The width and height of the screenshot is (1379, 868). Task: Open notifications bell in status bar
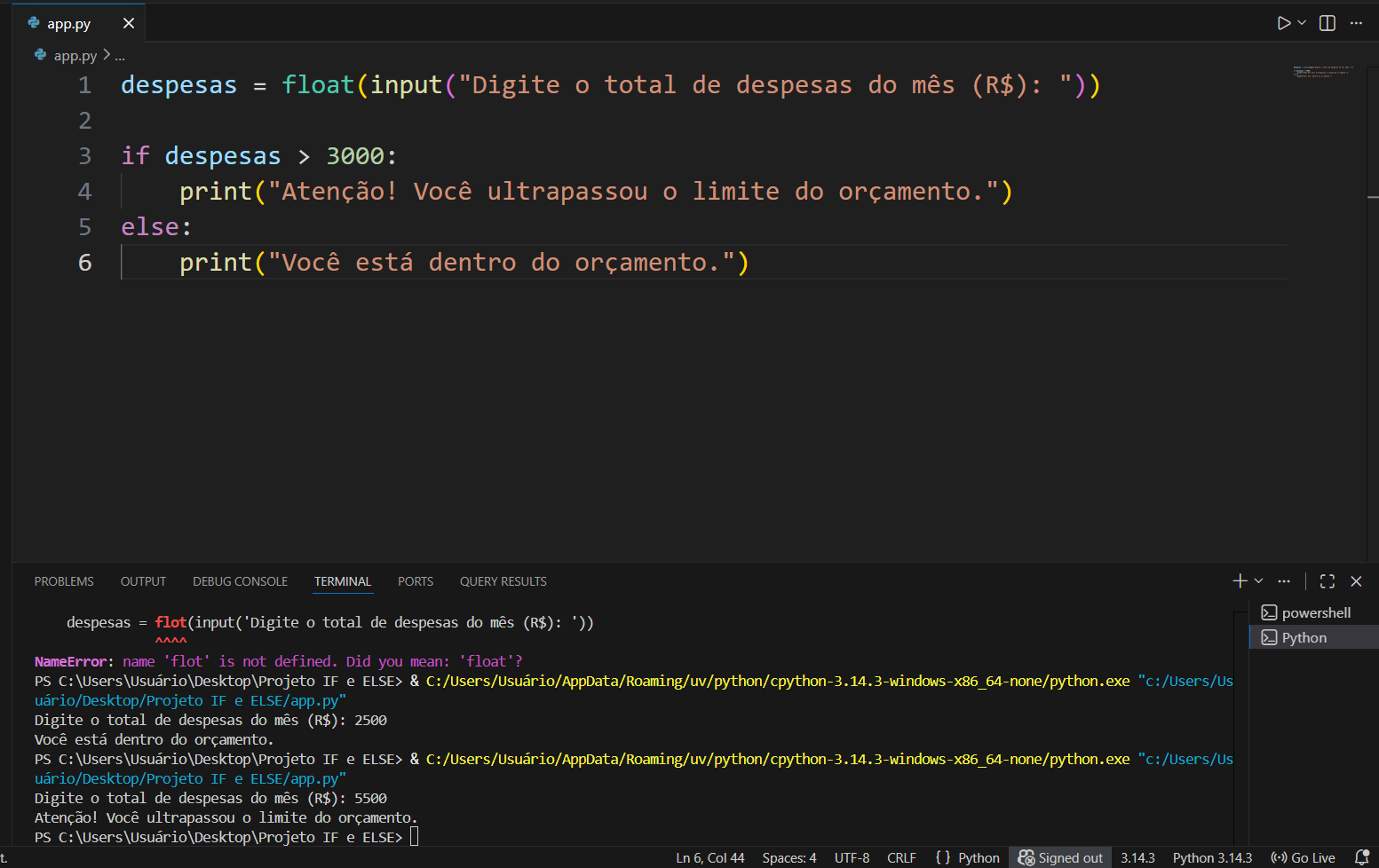pyautogui.click(x=1362, y=857)
